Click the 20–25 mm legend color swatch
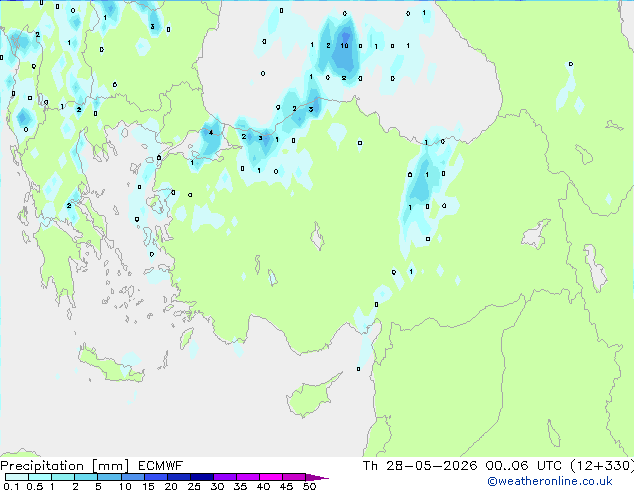634x490 pixels. click(x=179, y=477)
